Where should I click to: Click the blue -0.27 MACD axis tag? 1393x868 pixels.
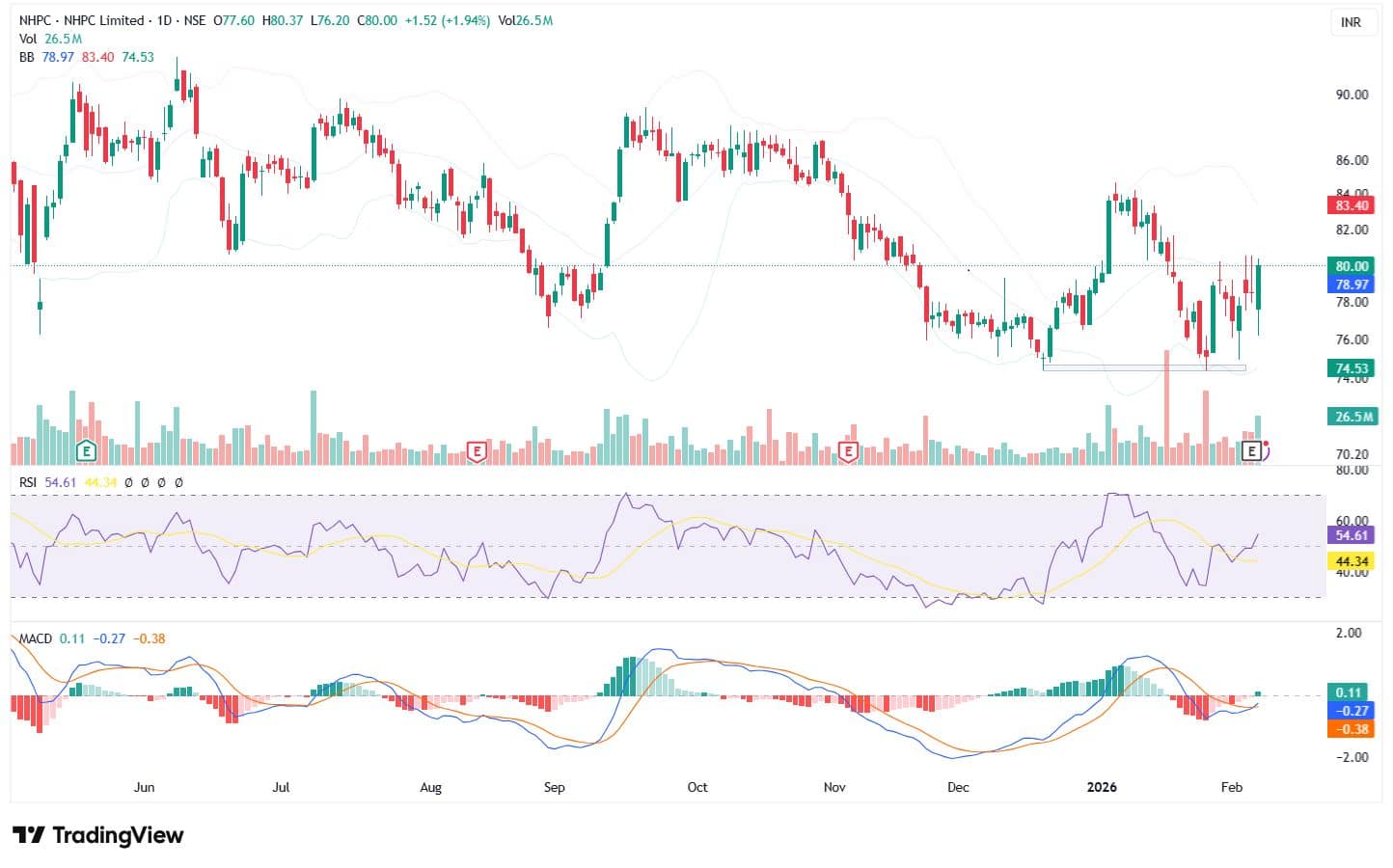point(1349,711)
